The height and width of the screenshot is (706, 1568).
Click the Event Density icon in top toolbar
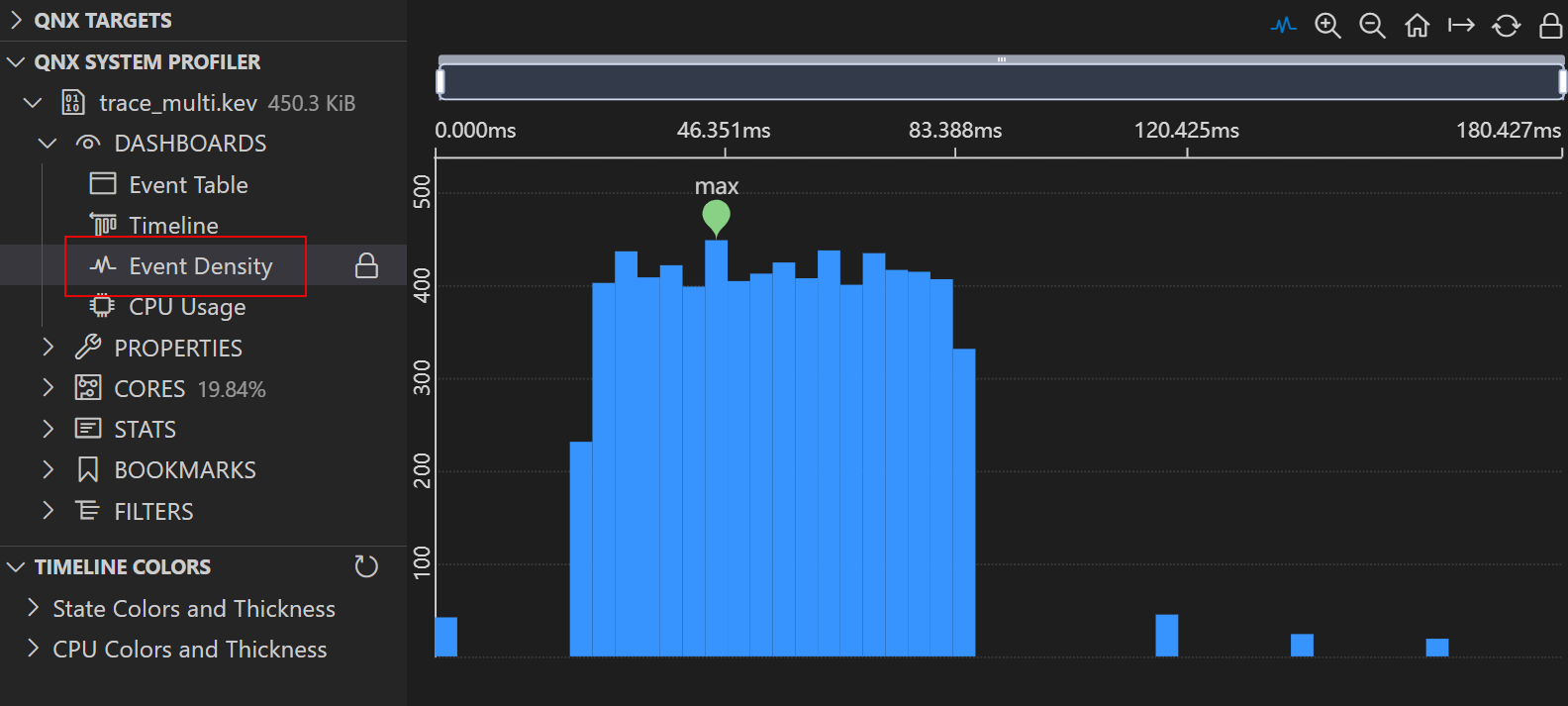point(1284,26)
